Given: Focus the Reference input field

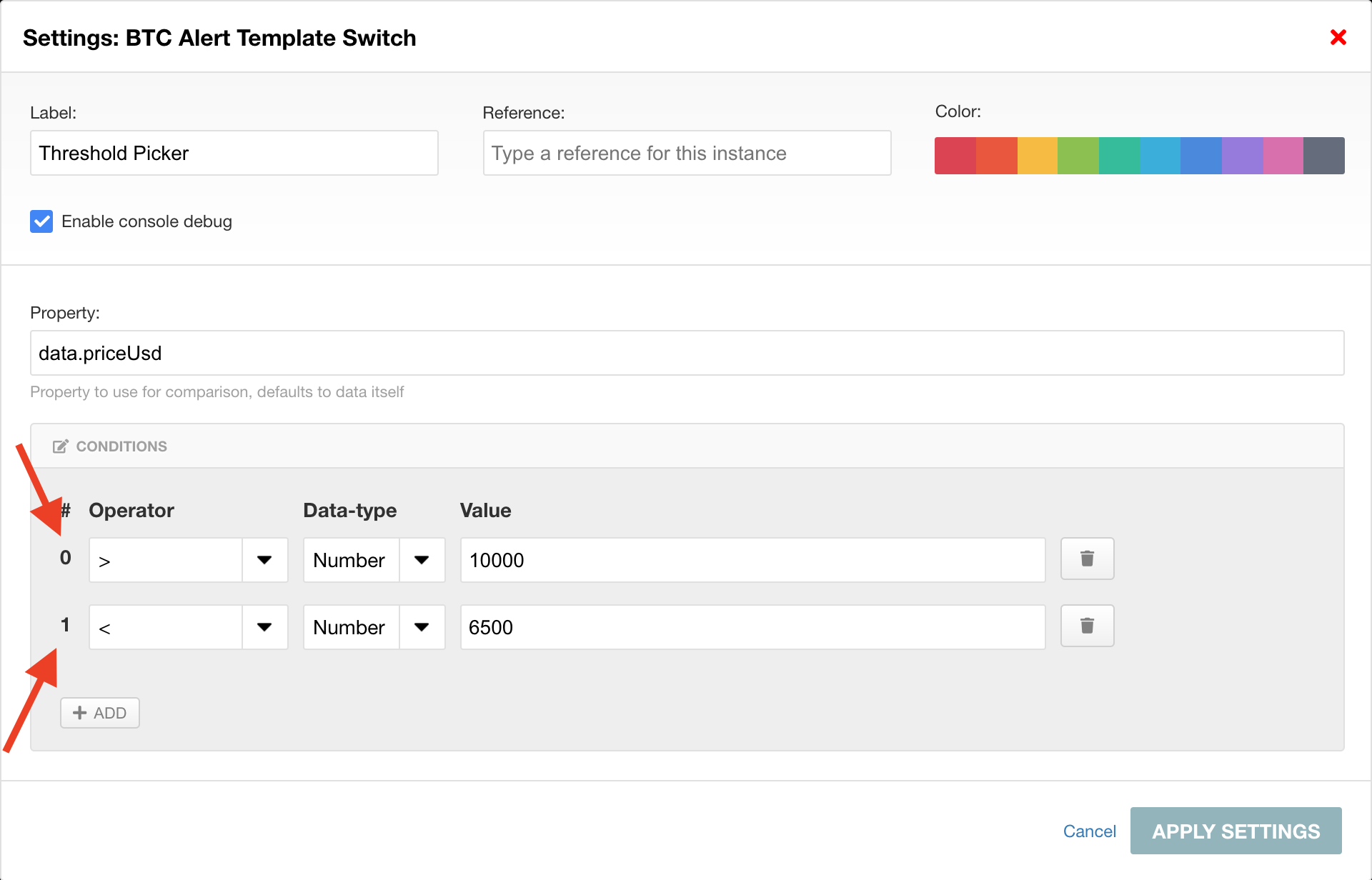Looking at the screenshot, I should coord(687,153).
